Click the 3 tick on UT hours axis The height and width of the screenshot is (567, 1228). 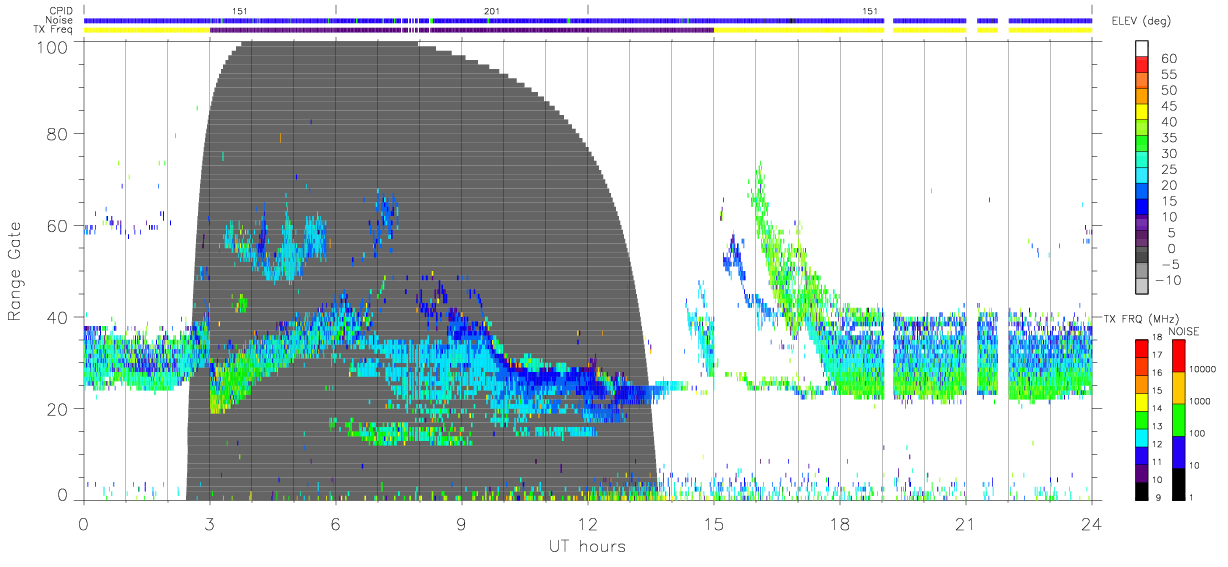[209, 523]
